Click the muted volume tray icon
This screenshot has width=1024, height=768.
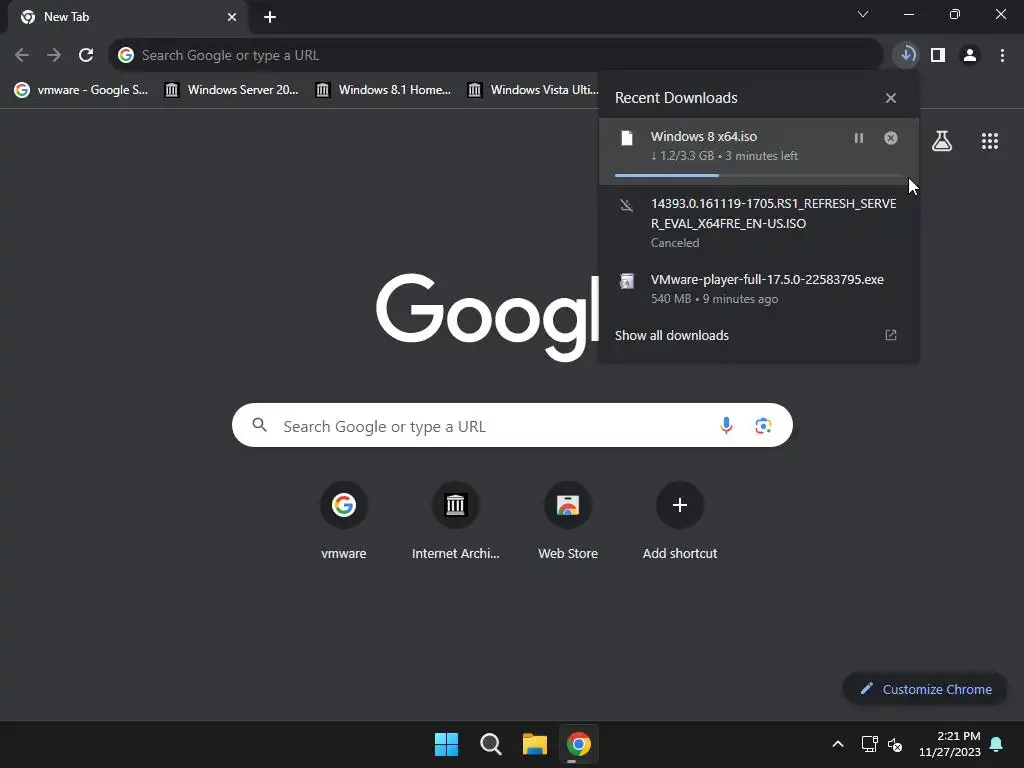click(895, 744)
